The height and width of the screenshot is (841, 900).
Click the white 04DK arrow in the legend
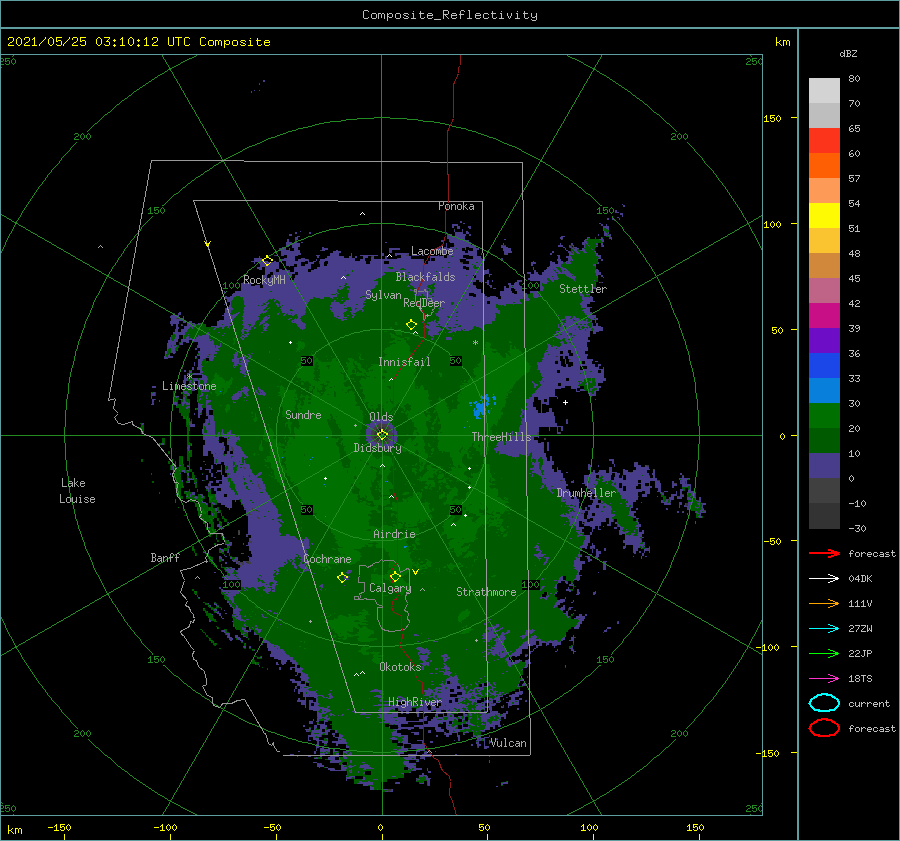824,578
